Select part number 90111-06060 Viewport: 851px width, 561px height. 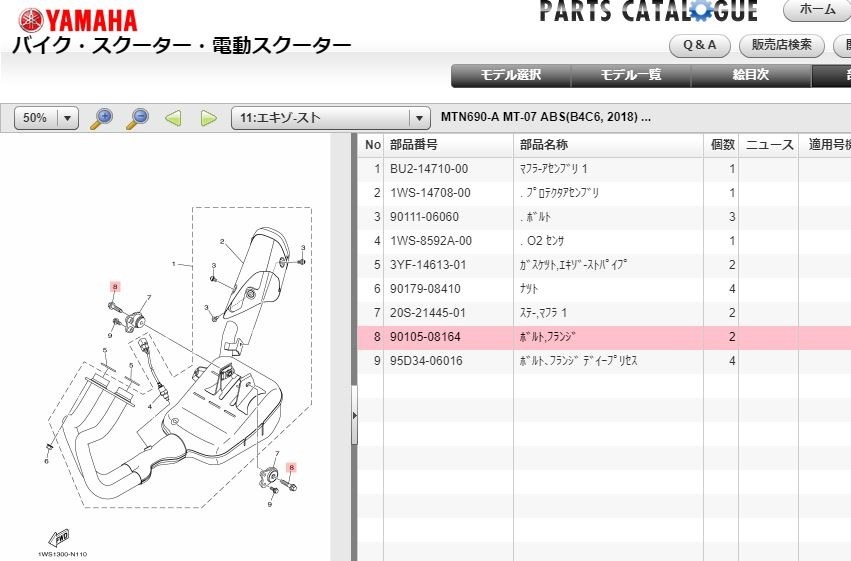pos(424,216)
